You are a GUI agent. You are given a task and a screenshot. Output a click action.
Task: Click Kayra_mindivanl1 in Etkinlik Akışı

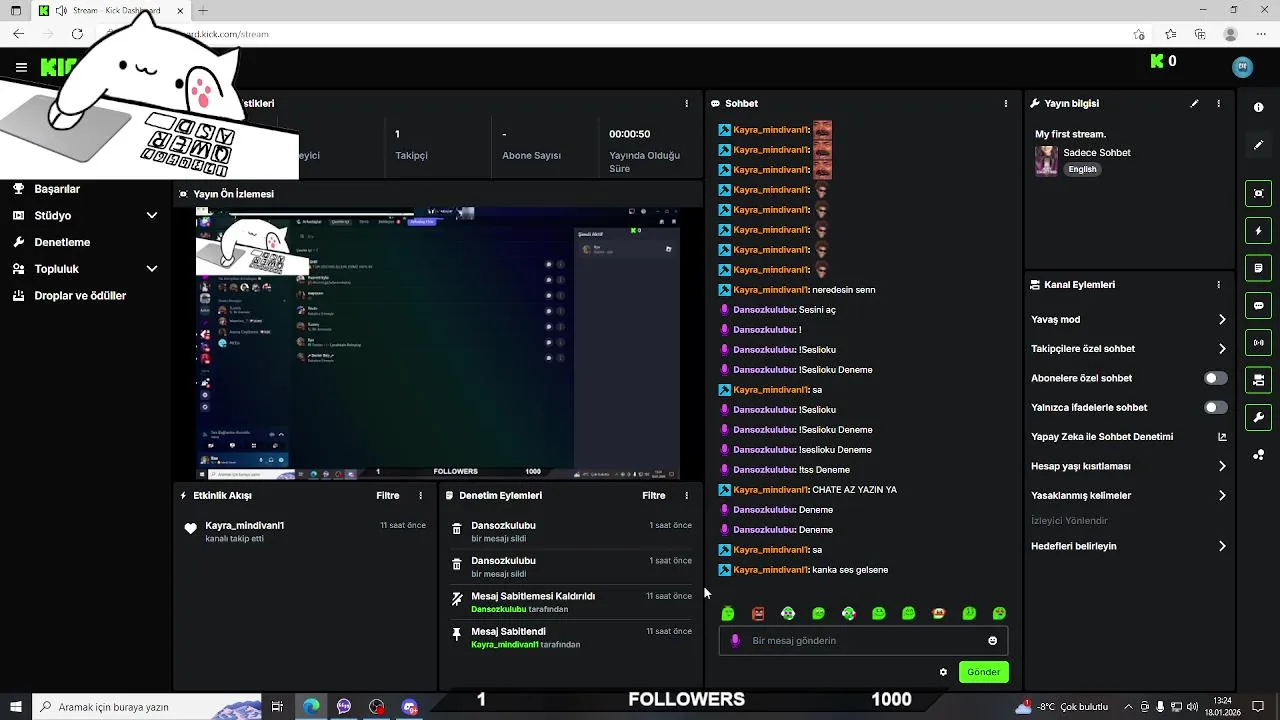click(x=245, y=525)
